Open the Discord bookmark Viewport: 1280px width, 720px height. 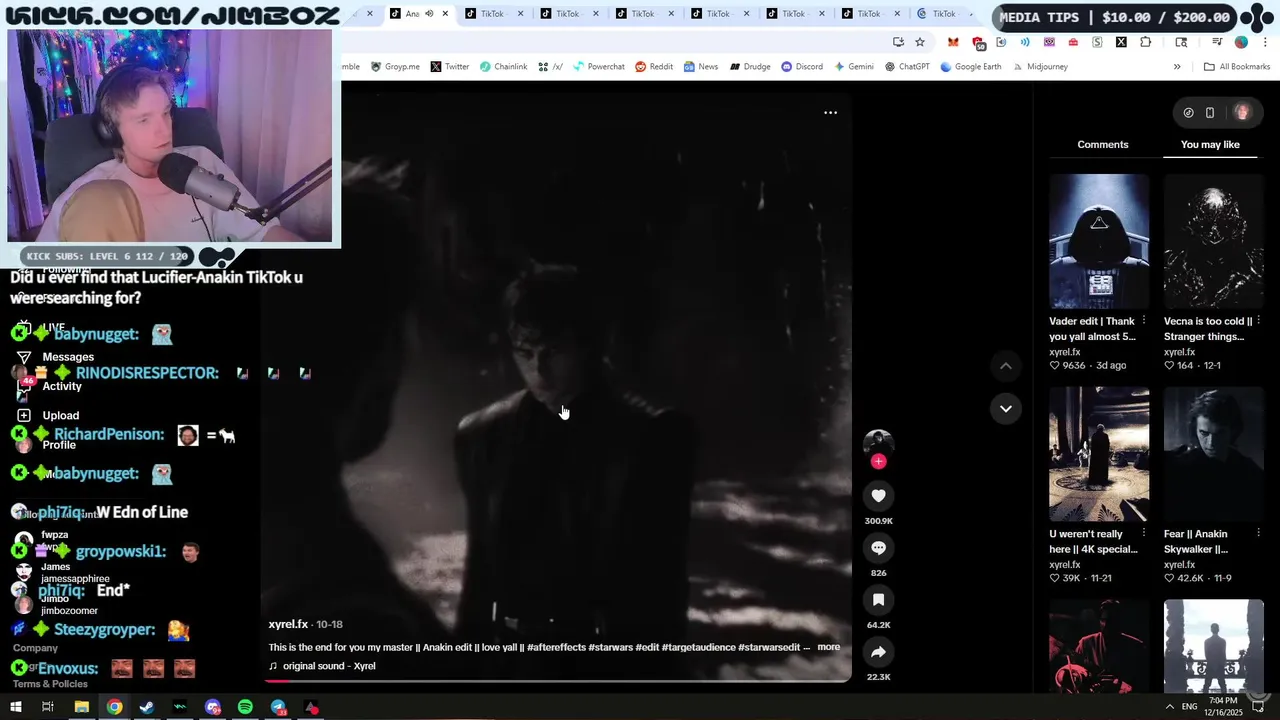[x=802, y=67]
